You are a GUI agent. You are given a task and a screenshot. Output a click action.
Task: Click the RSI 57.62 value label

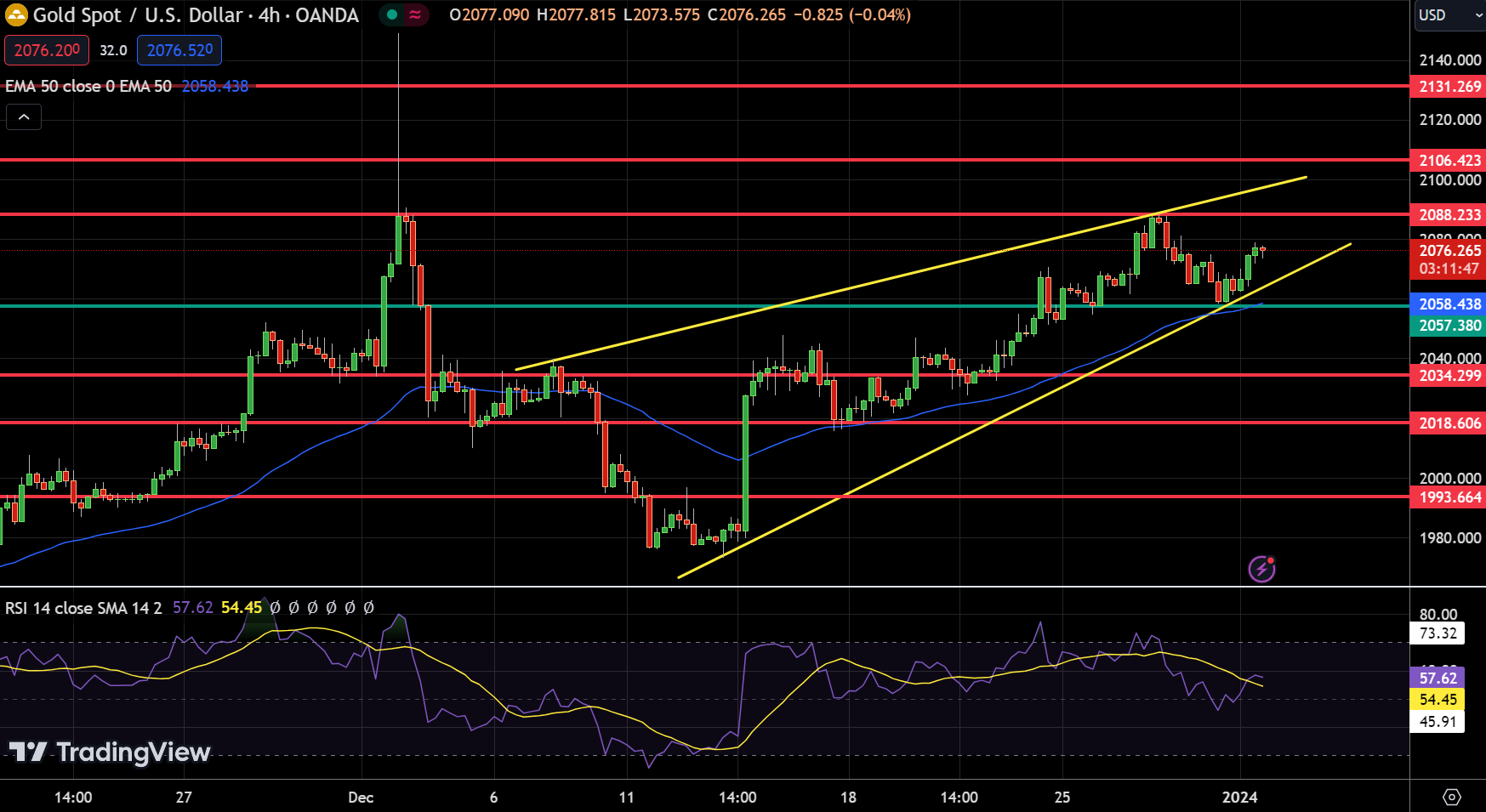(1438, 678)
